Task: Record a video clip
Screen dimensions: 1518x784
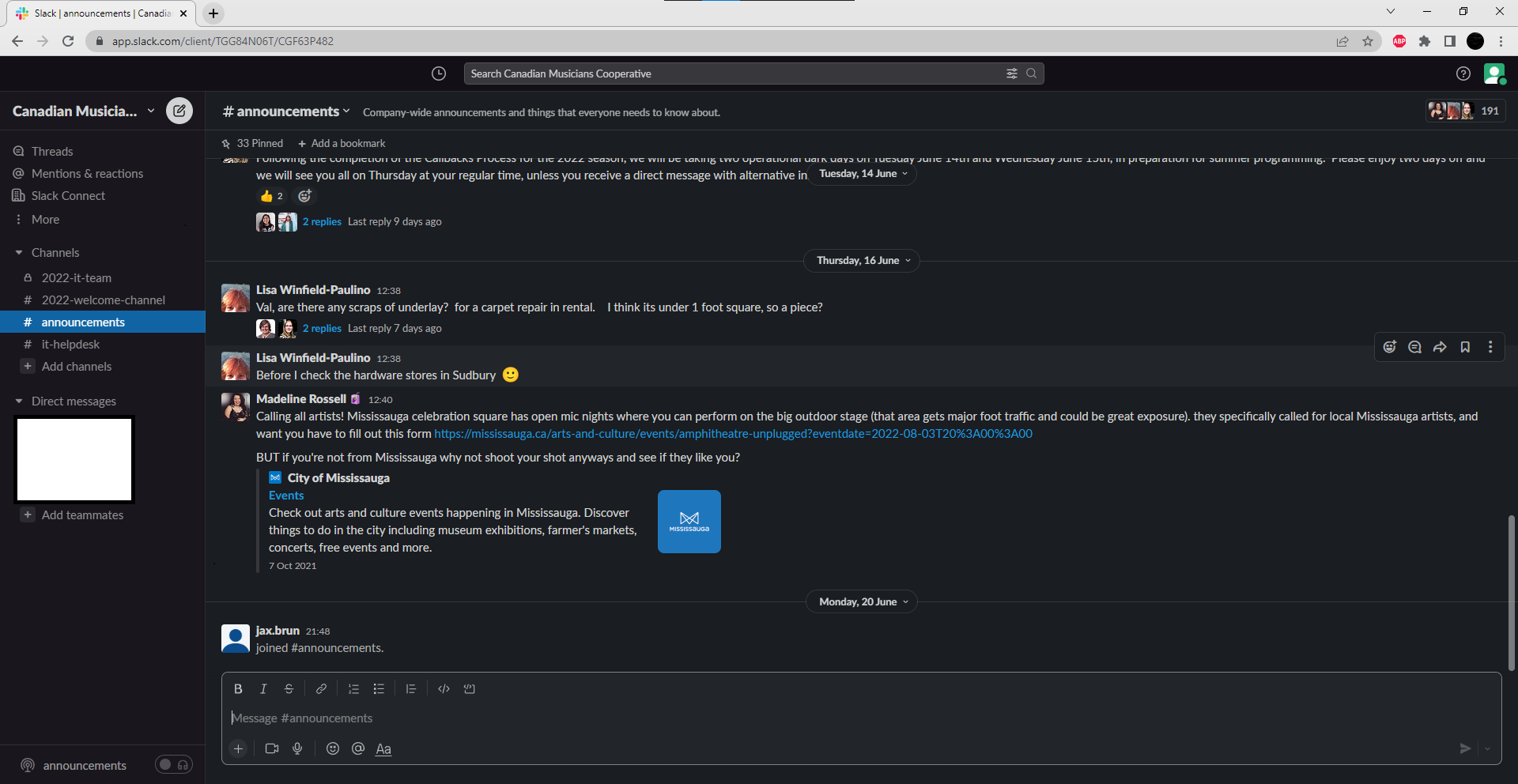Action: point(272,748)
